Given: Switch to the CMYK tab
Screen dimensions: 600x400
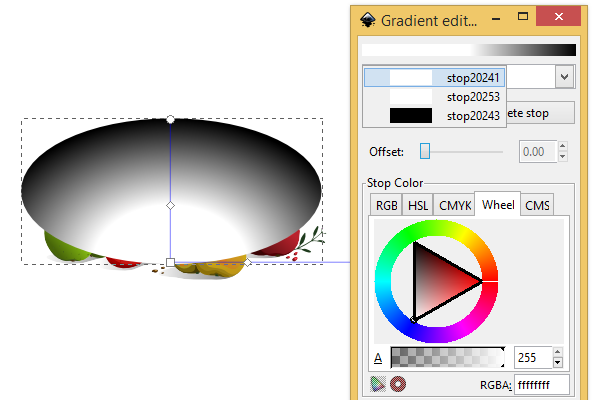Looking at the screenshot, I should click(x=455, y=205).
